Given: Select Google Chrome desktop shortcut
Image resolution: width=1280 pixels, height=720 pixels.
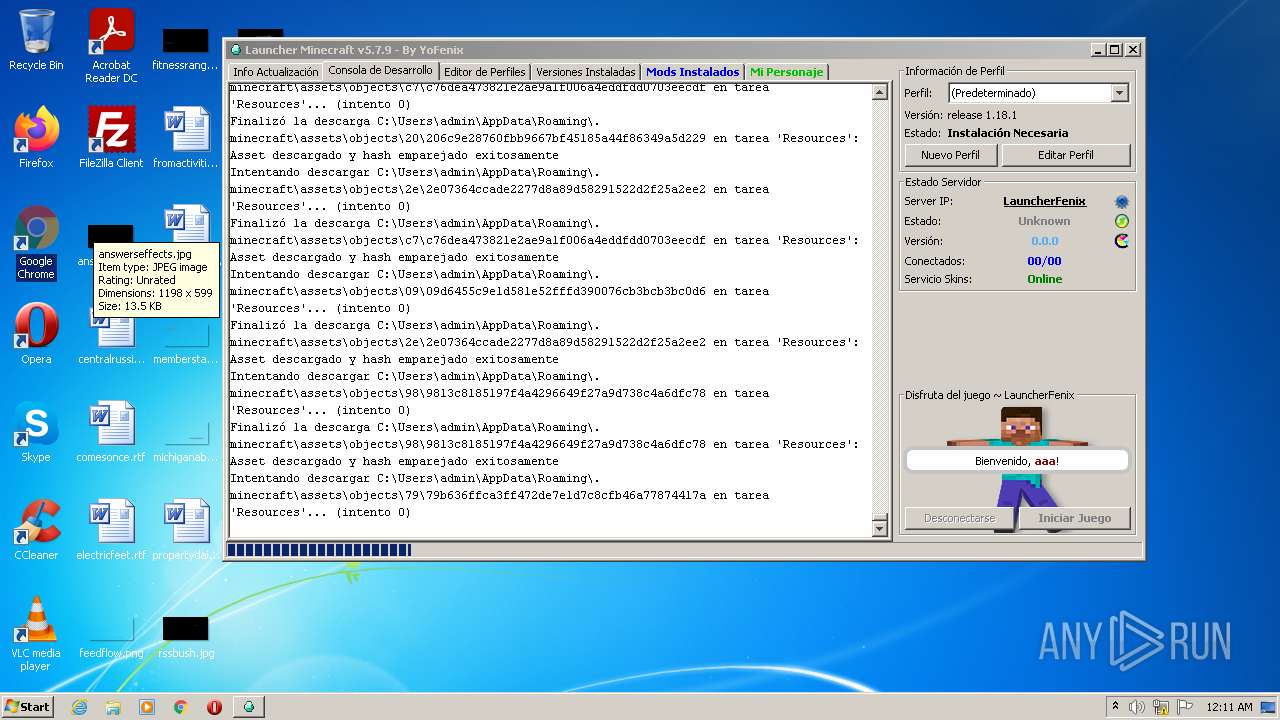Looking at the screenshot, I should pos(36,243).
